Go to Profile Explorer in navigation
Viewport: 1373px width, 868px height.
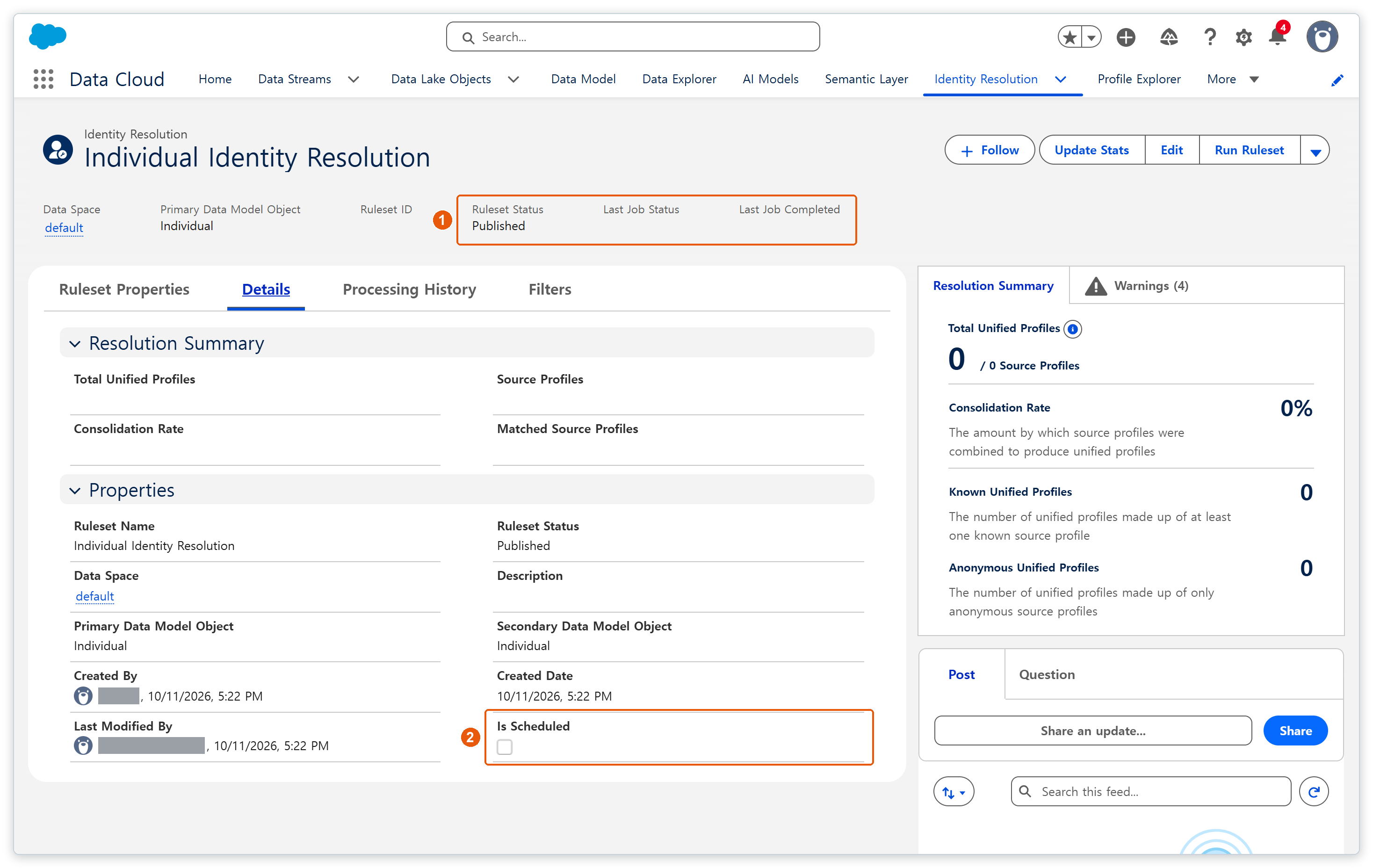click(1139, 80)
